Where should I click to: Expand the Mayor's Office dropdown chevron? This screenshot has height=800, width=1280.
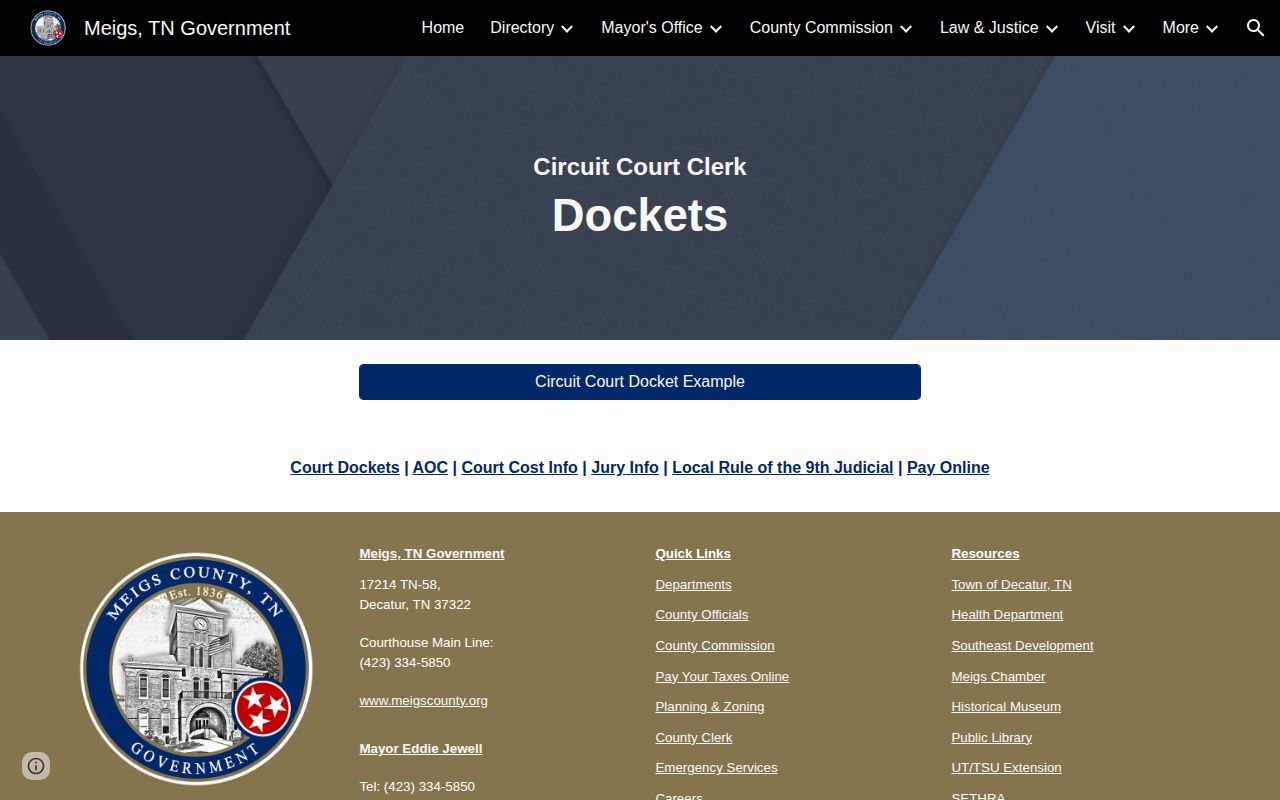coord(716,29)
